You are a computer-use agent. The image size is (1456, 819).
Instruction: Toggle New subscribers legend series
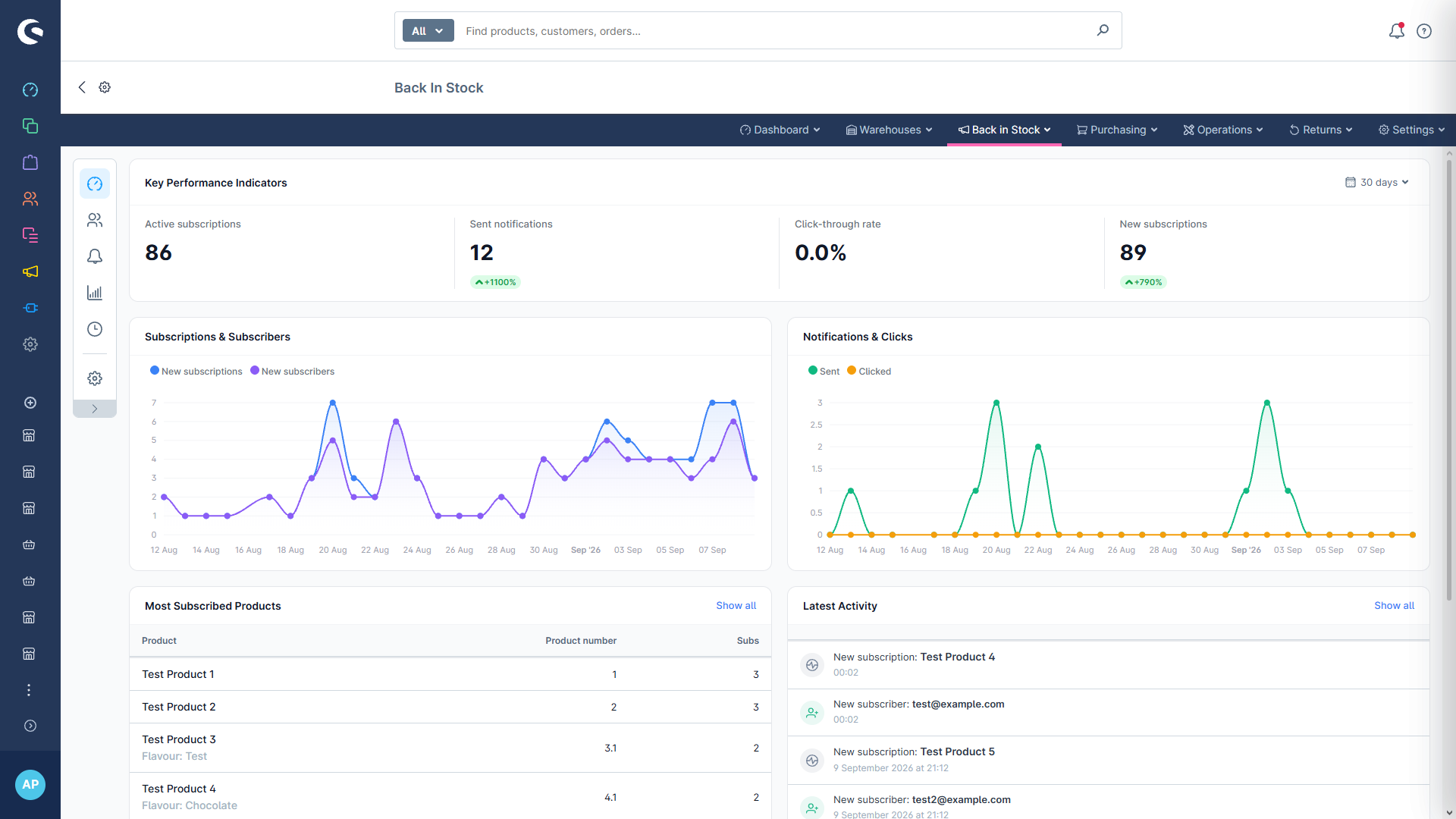coord(293,371)
